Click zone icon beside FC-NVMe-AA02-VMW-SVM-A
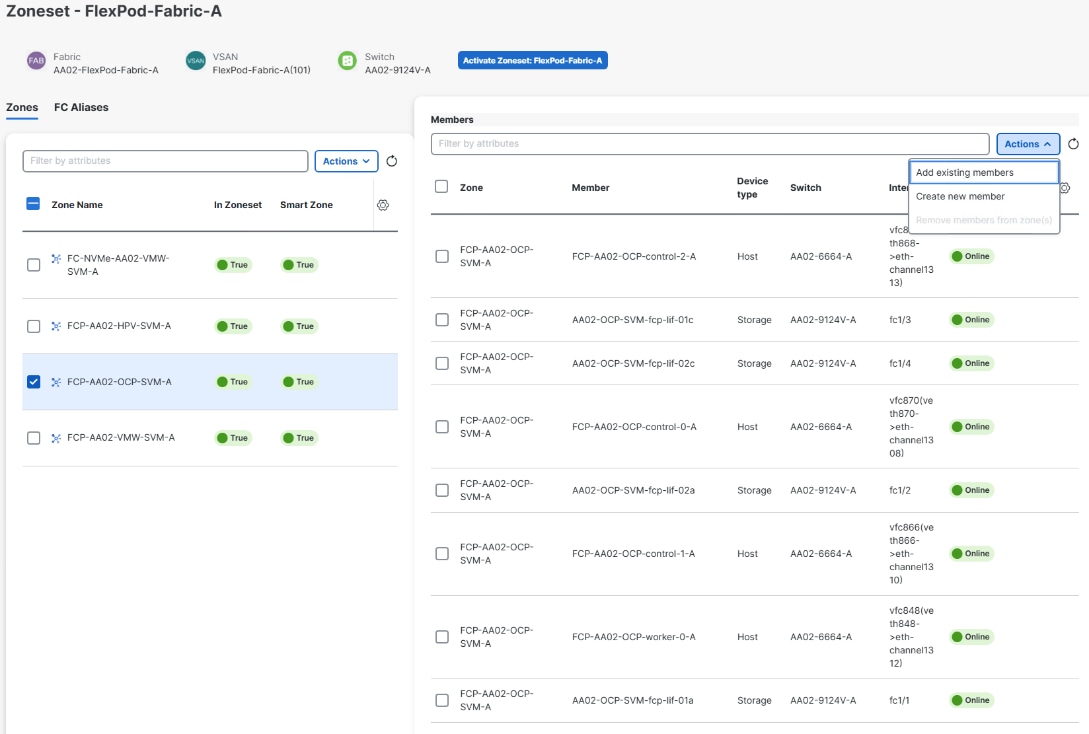 pos(56,258)
